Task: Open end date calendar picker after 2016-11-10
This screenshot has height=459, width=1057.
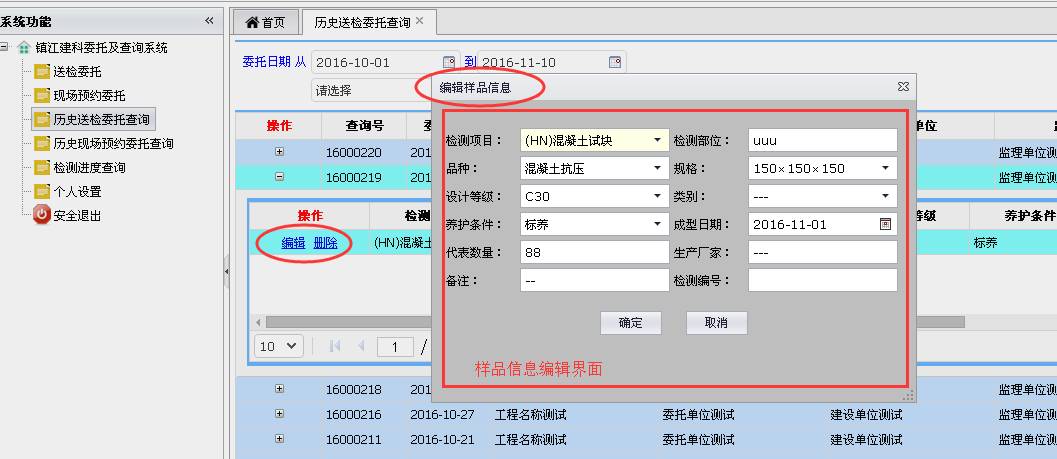Action: (x=615, y=62)
